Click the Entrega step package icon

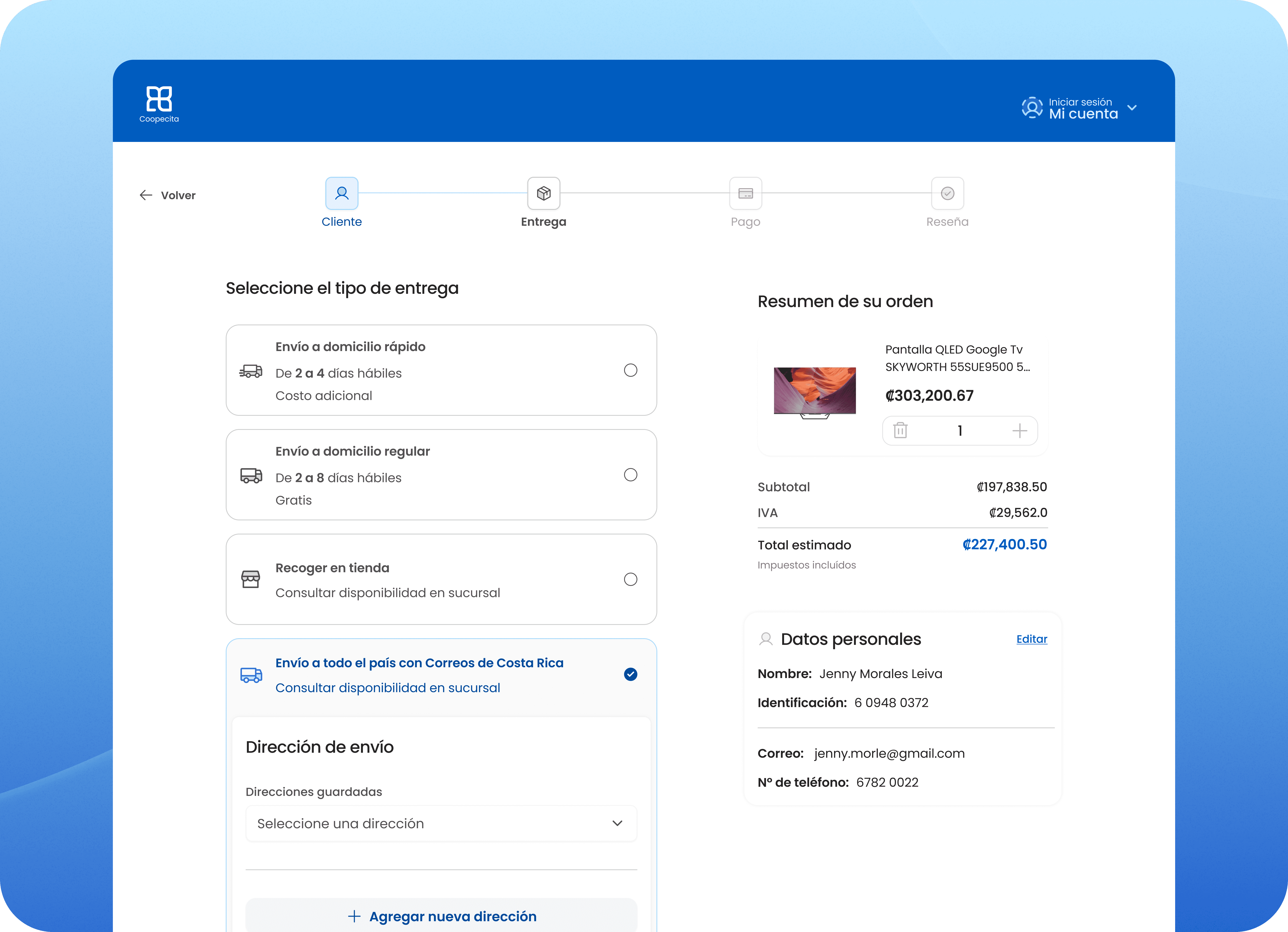[x=544, y=194]
